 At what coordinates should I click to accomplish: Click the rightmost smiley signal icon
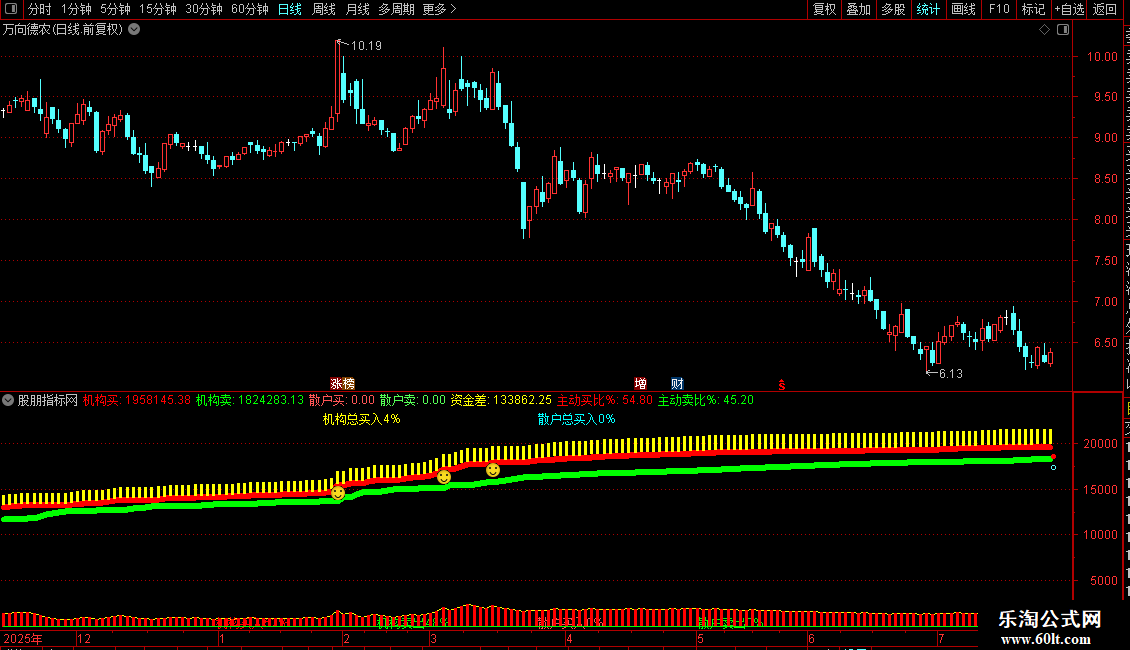[493, 470]
